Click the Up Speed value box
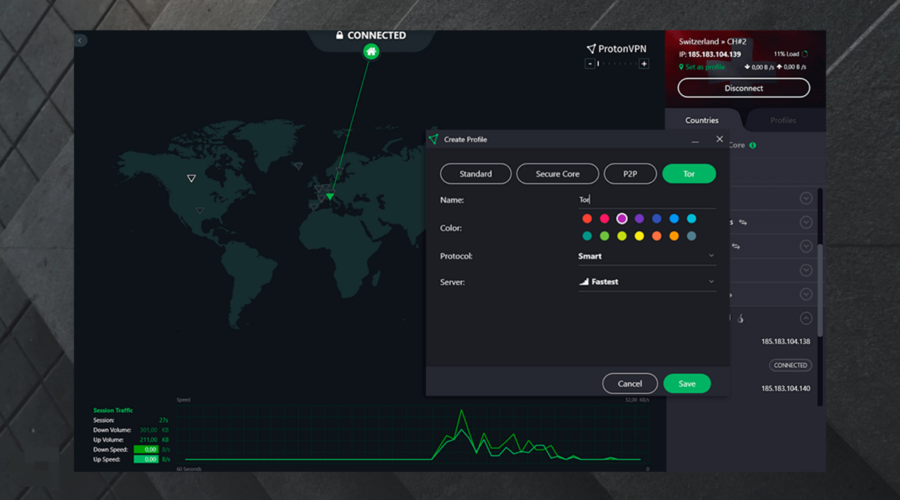The height and width of the screenshot is (500, 900). click(x=146, y=459)
